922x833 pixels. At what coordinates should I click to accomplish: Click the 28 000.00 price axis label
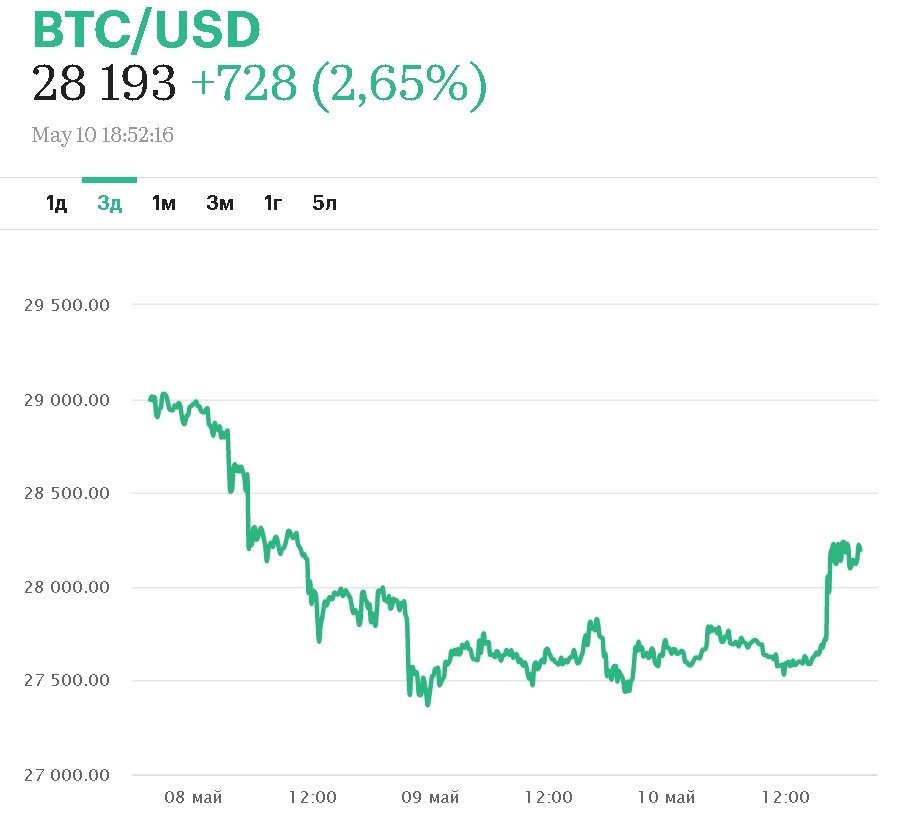(66, 588)
